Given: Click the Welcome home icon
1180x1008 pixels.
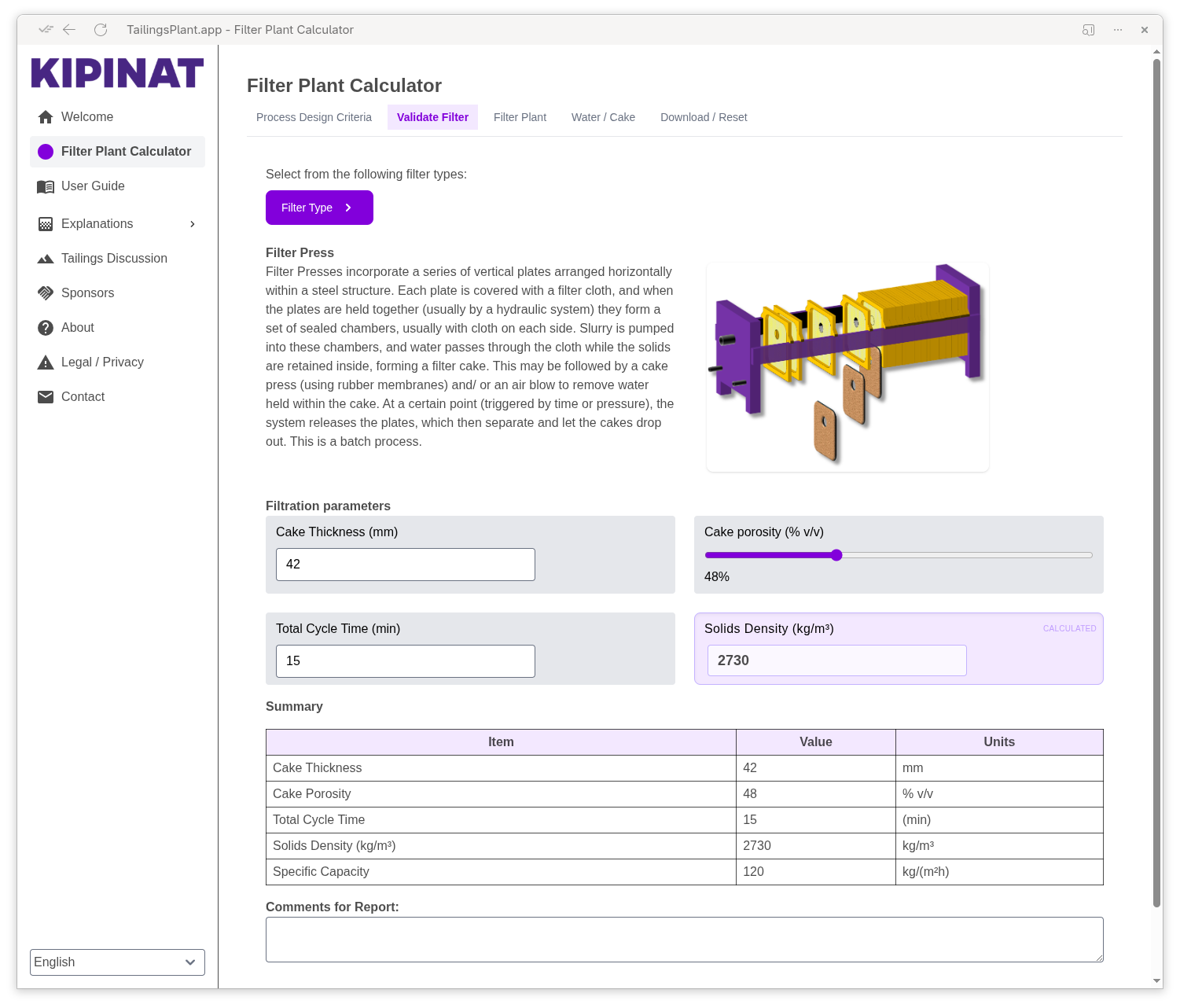Looking at the screenshot, I should coord(46,117).
